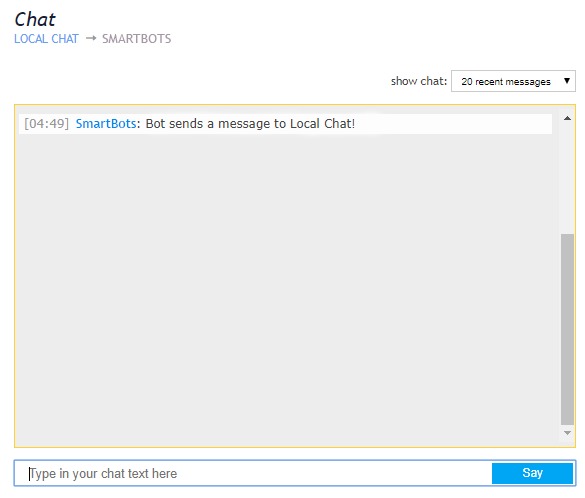This screenshot has width=585, height=498.
Task: Click white message row right of text
Action: point(453,123)
